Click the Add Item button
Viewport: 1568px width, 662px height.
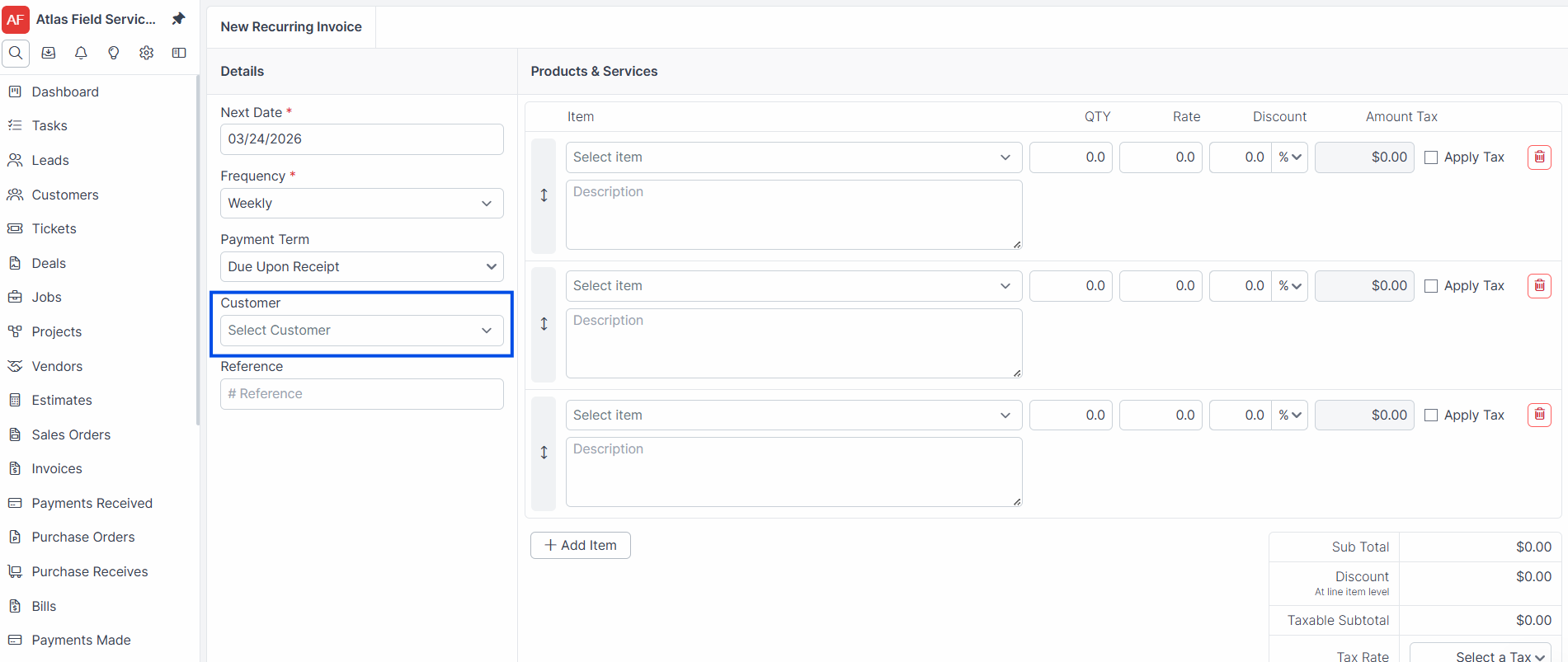tap(581, 545)
